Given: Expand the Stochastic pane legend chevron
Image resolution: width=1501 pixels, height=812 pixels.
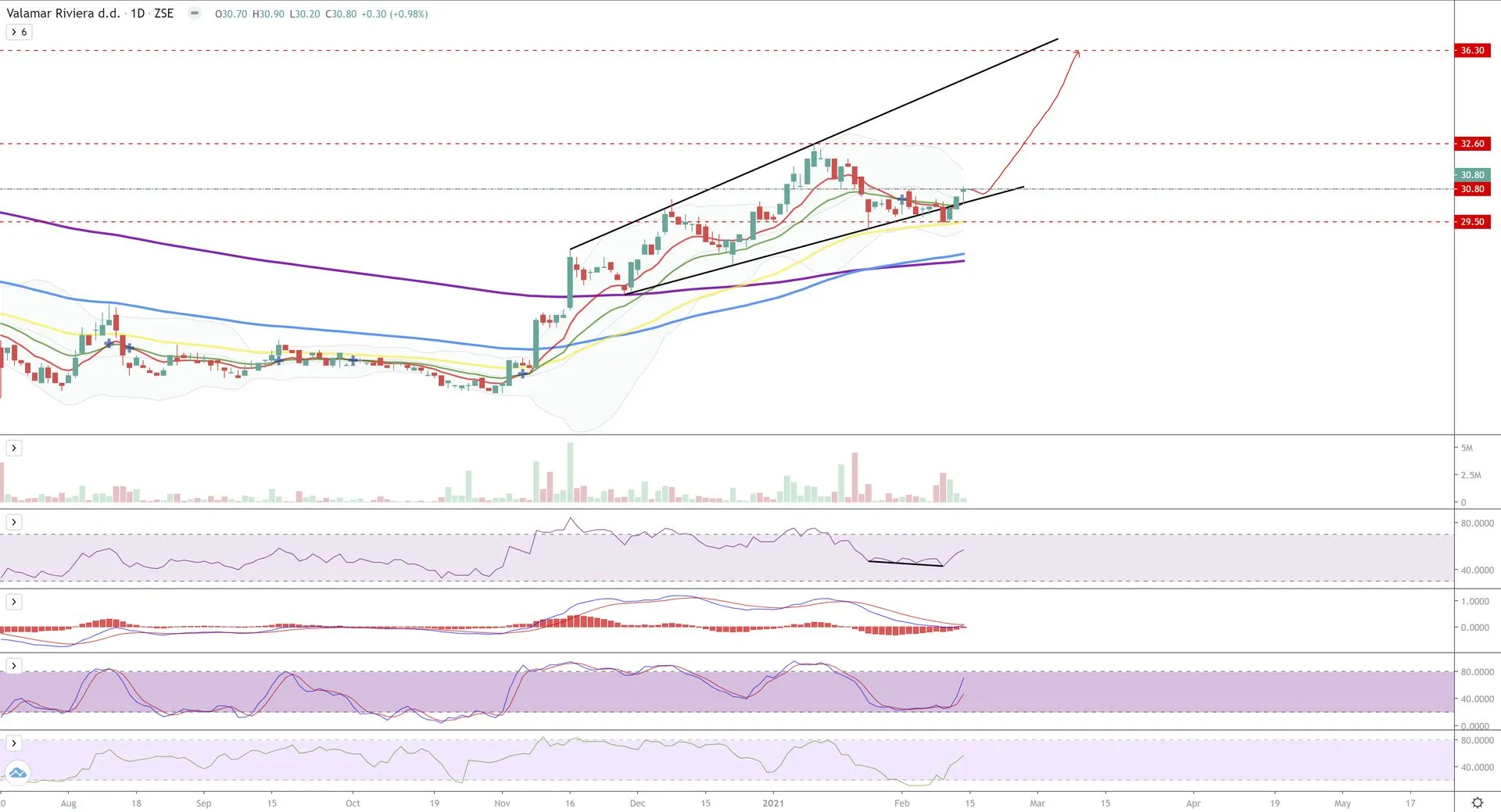Looking at the screenshot, I should [x=14, y=666].
